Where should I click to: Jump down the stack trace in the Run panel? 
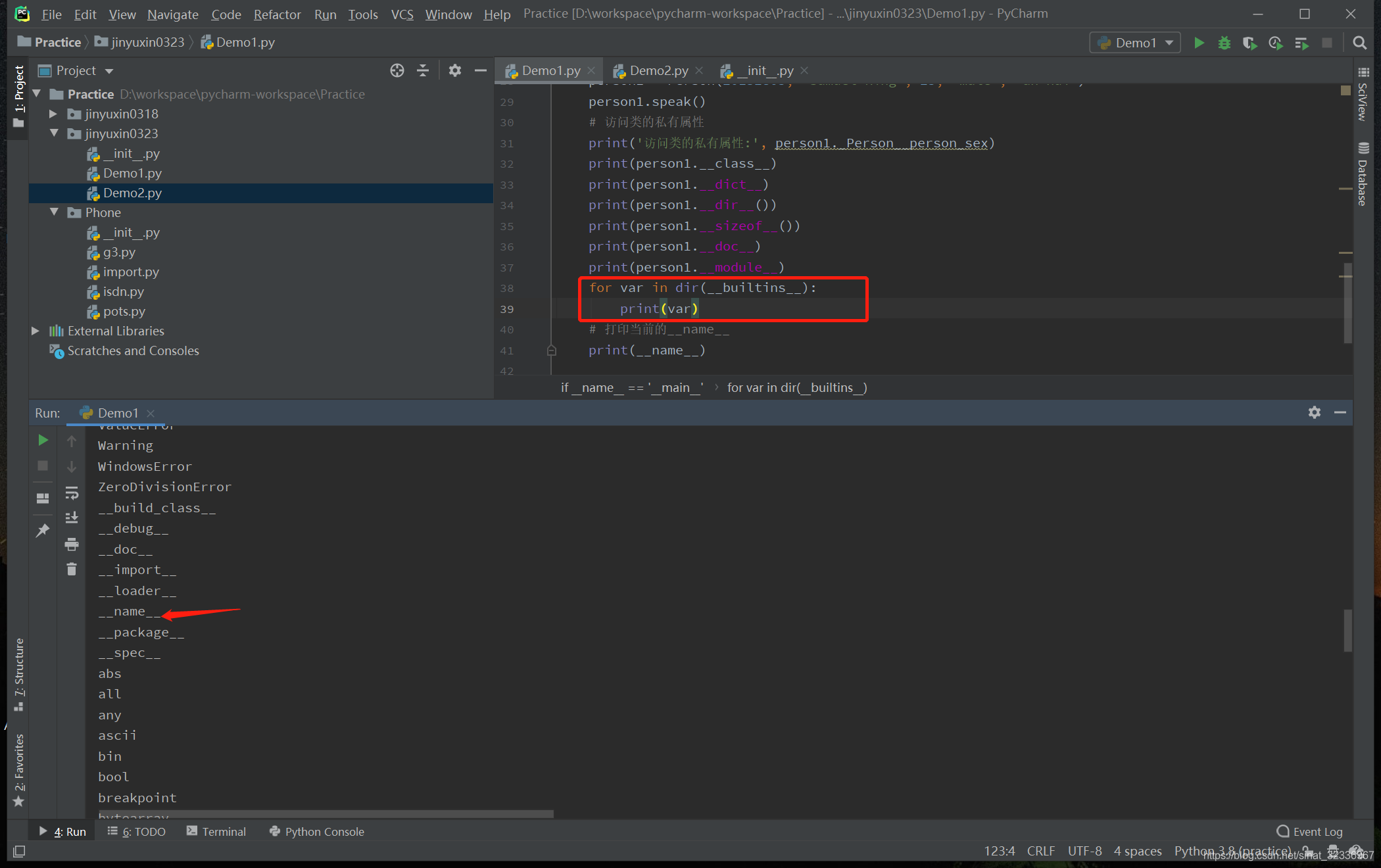point(72,466)
